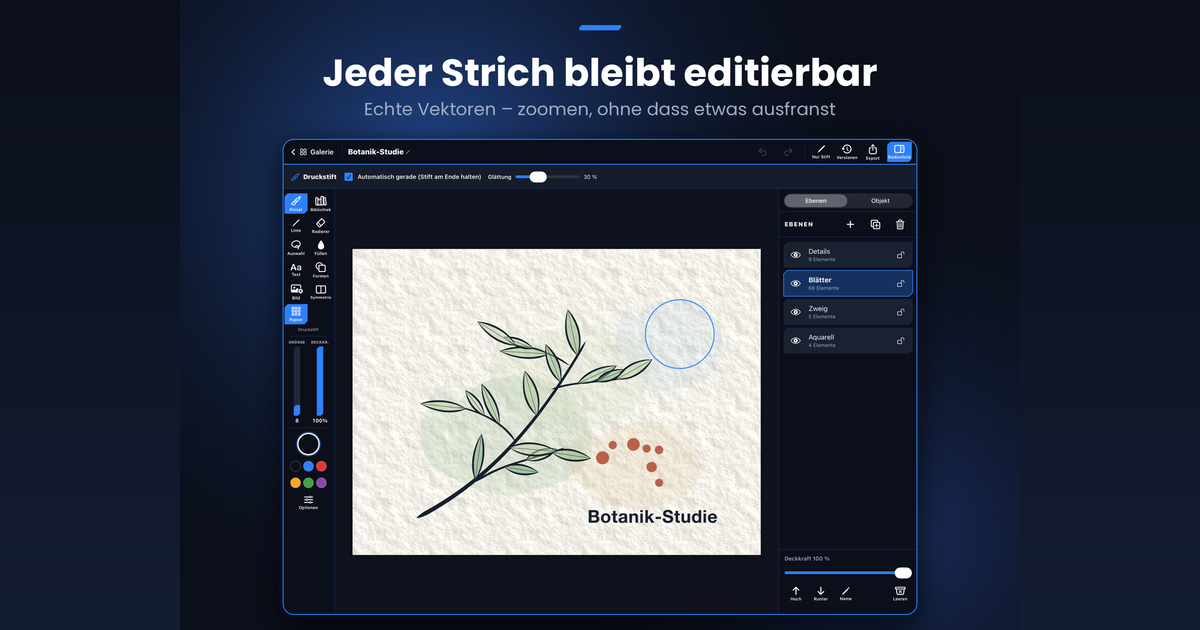1200x630 pixels.
Task: Hide the Blätter layer
Action: click(x=796, y=284)
